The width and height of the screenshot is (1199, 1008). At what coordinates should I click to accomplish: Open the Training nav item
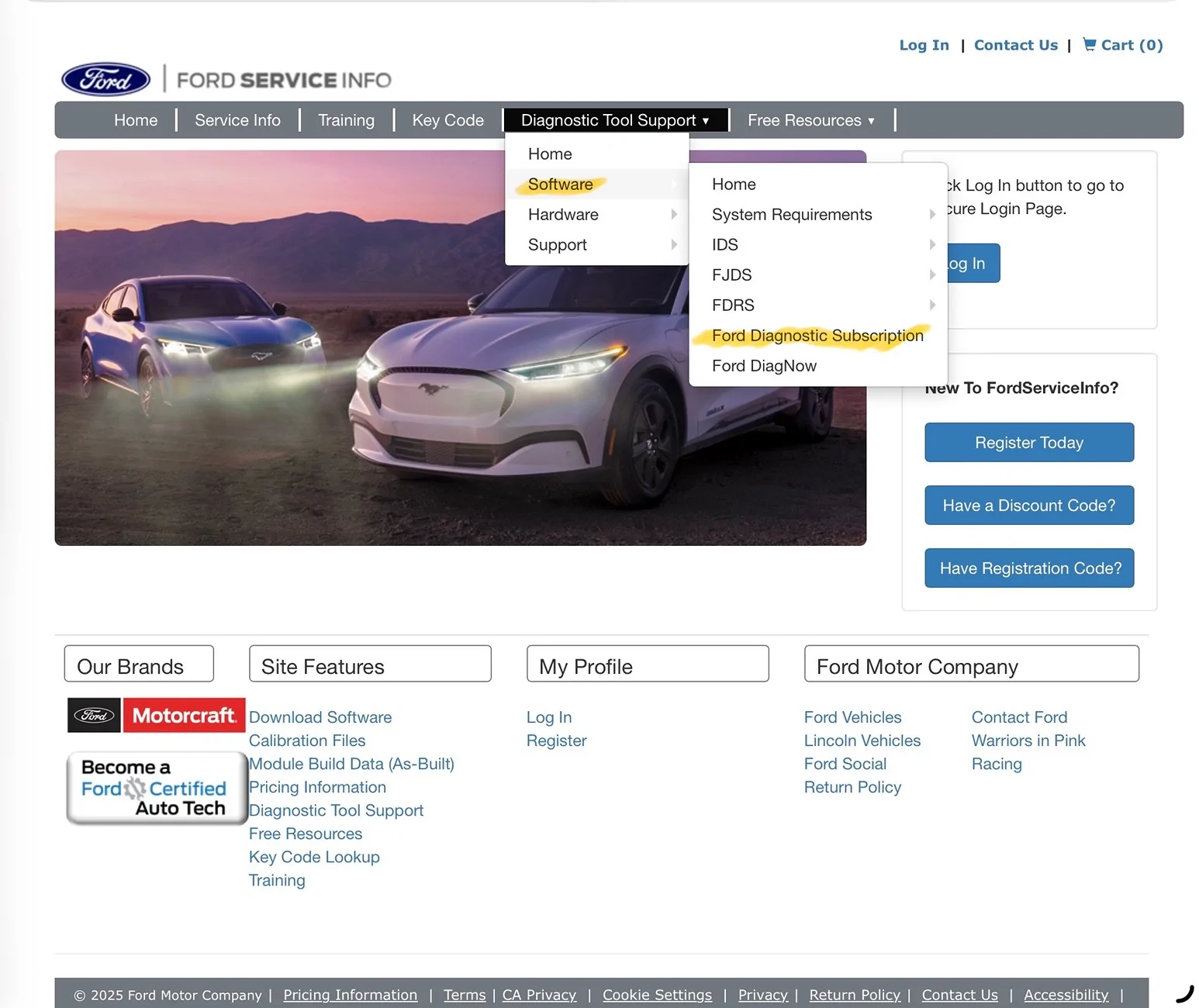coord(346,120)
